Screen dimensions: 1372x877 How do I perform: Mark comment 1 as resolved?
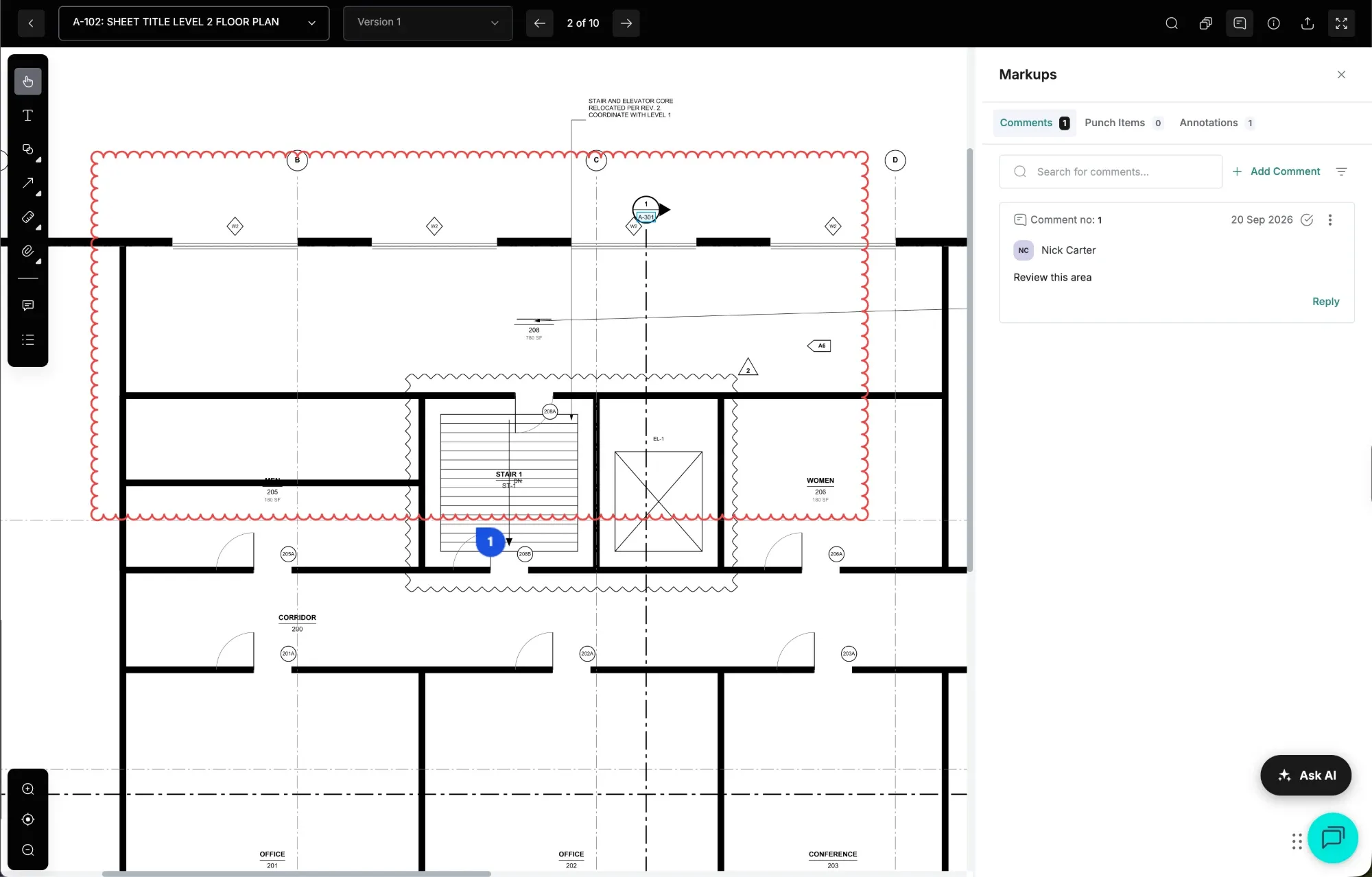[x=1307, y=220]
